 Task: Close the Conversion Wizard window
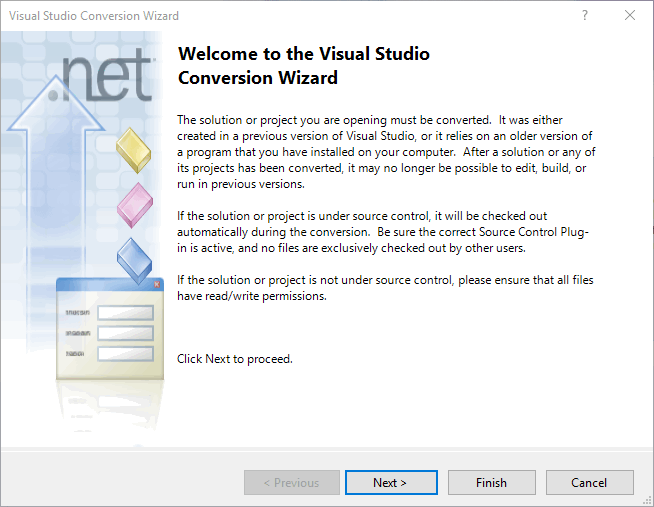coord(630,15)
